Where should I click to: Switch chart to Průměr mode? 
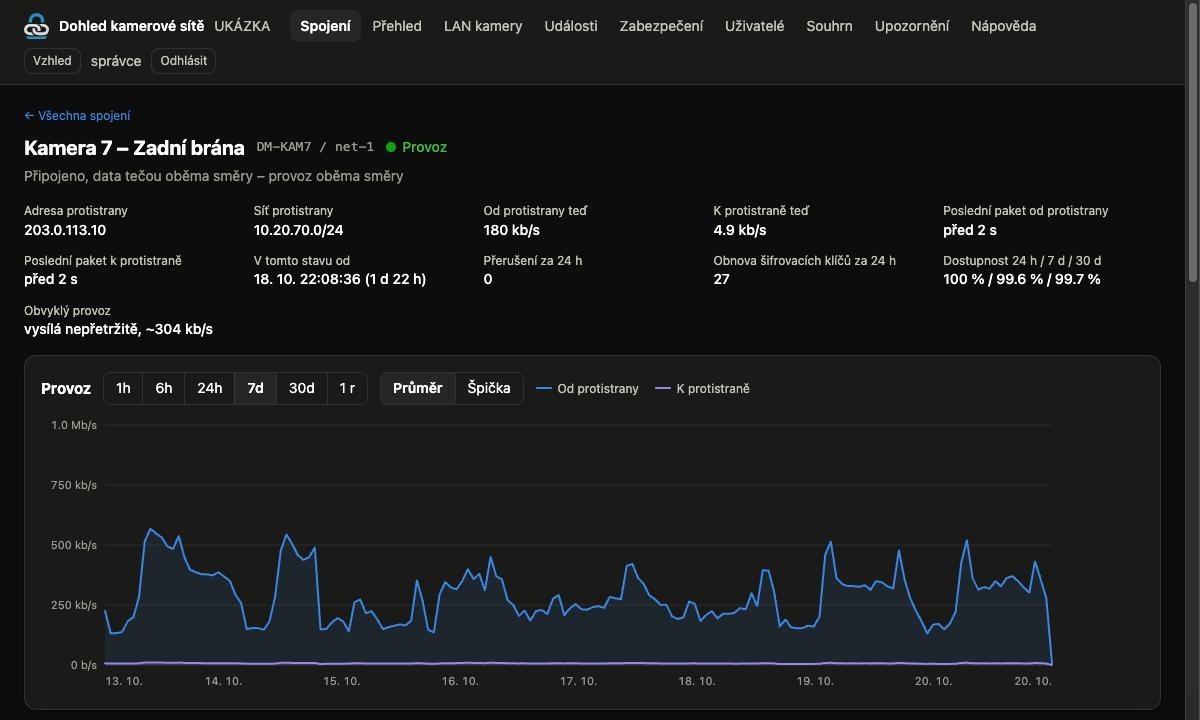418,388
